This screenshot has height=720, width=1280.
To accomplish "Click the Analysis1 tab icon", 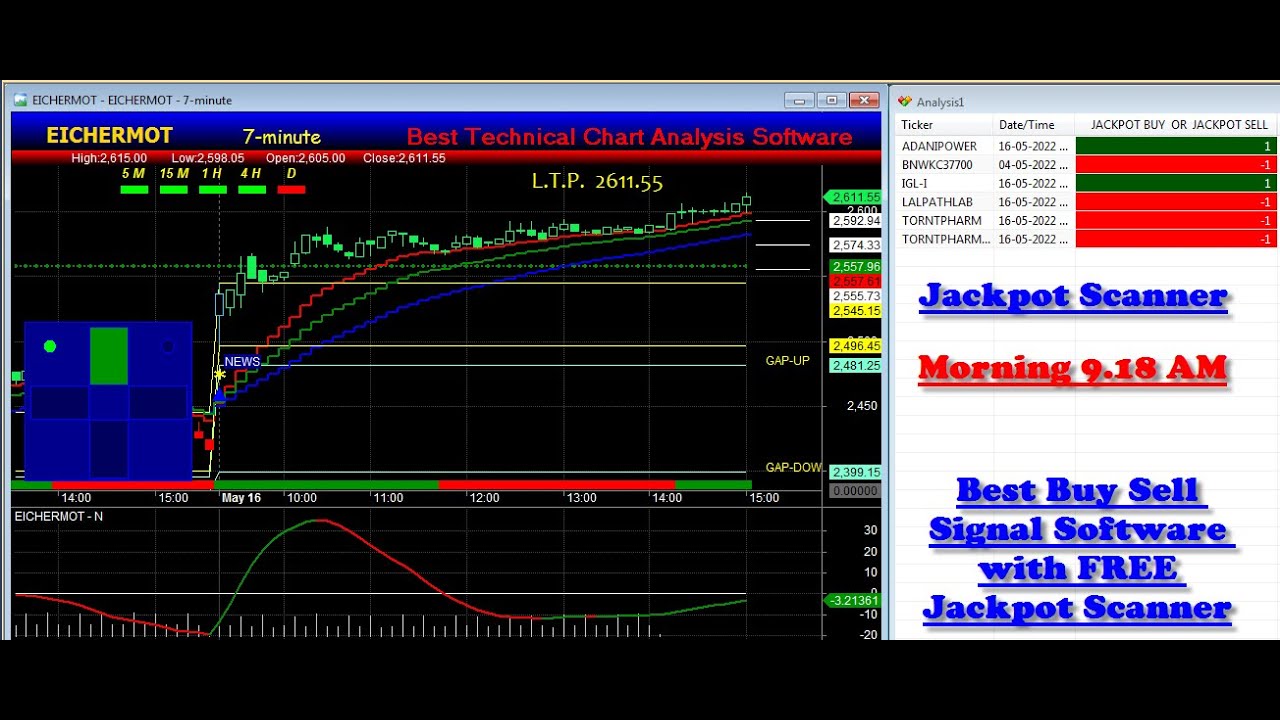I will tap(905, 101).
